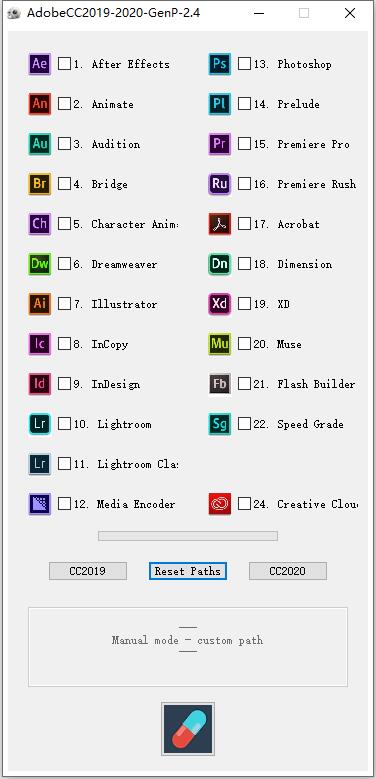Select the Dreamweaver Dw icon
The width and height of the screenshot is (376, 779).
pos(40,264)
